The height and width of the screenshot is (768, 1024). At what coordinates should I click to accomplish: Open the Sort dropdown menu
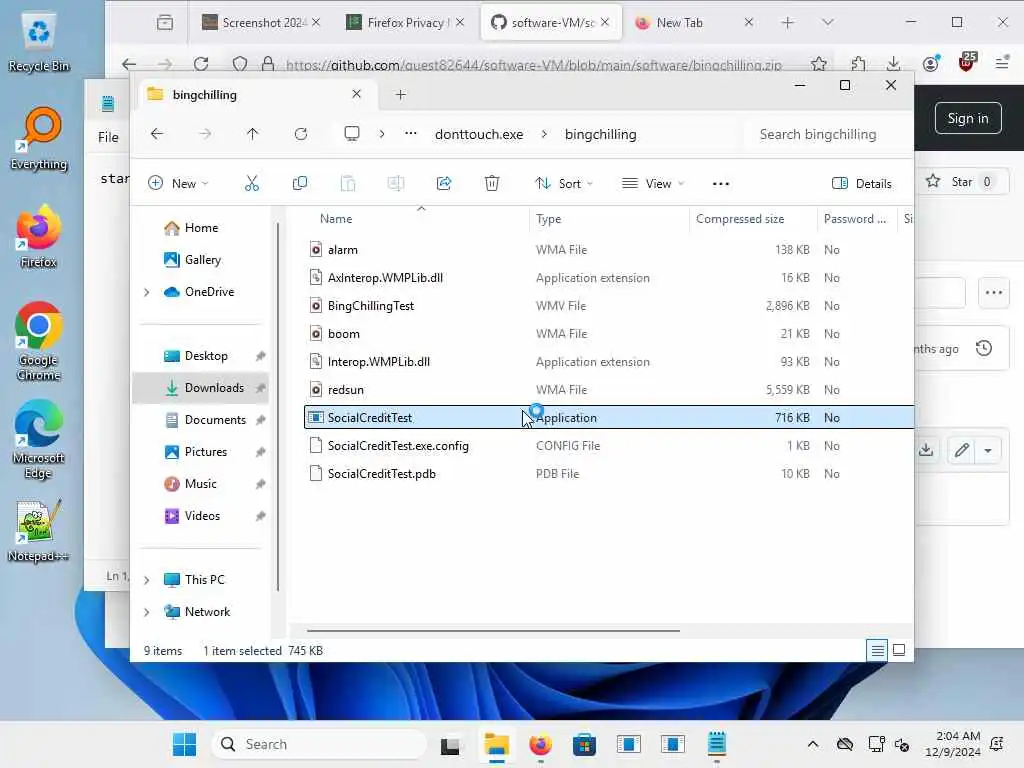(x=564, y=184)
